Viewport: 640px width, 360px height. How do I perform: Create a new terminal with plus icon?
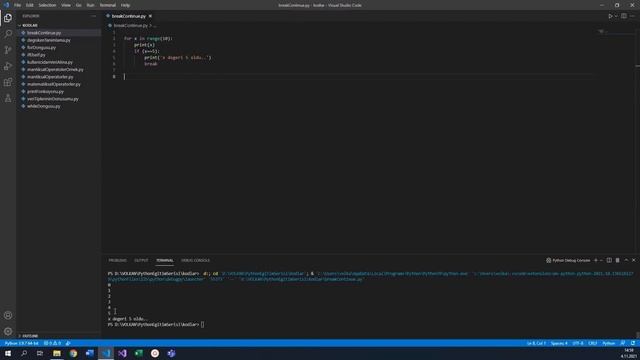pyautogui.click(x=596, y=260)
